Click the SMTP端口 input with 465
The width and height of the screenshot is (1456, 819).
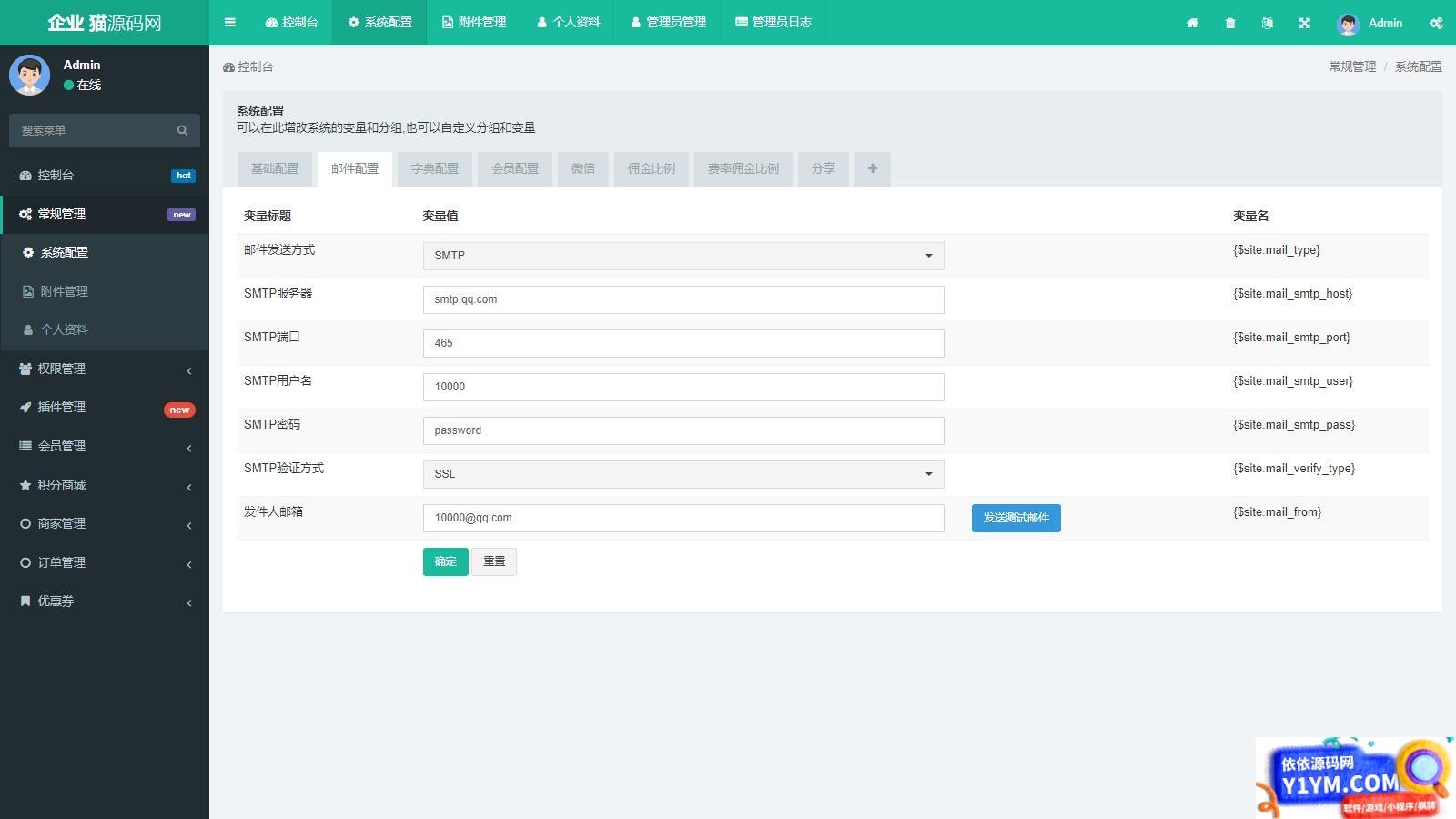(x=683, y=343)
